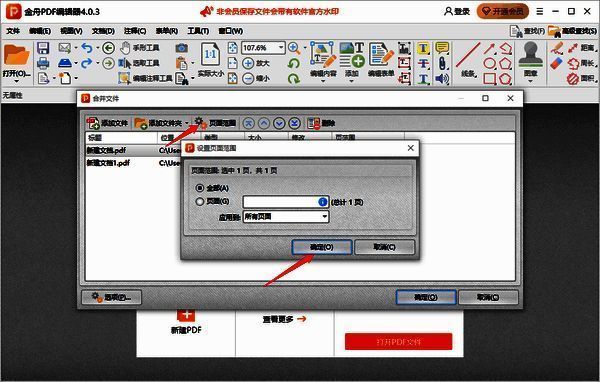Move file to bottom in merge toolbar
Screen dimensions: 600x382
click(295, 123)
